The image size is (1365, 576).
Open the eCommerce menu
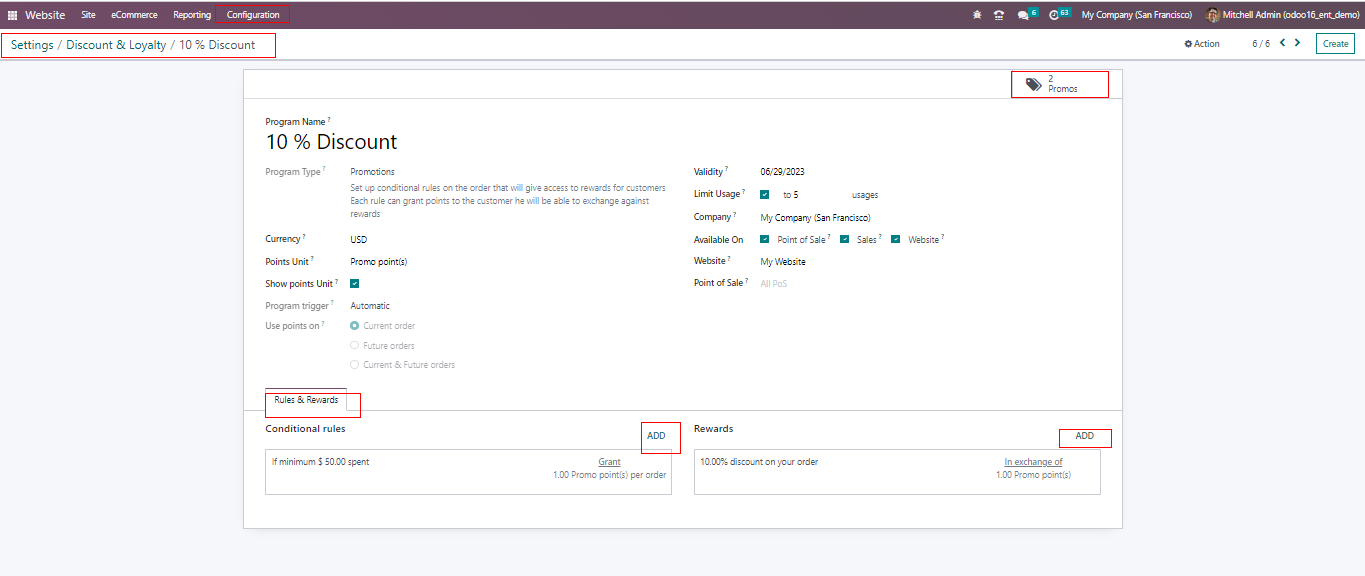tap(134, 15)
